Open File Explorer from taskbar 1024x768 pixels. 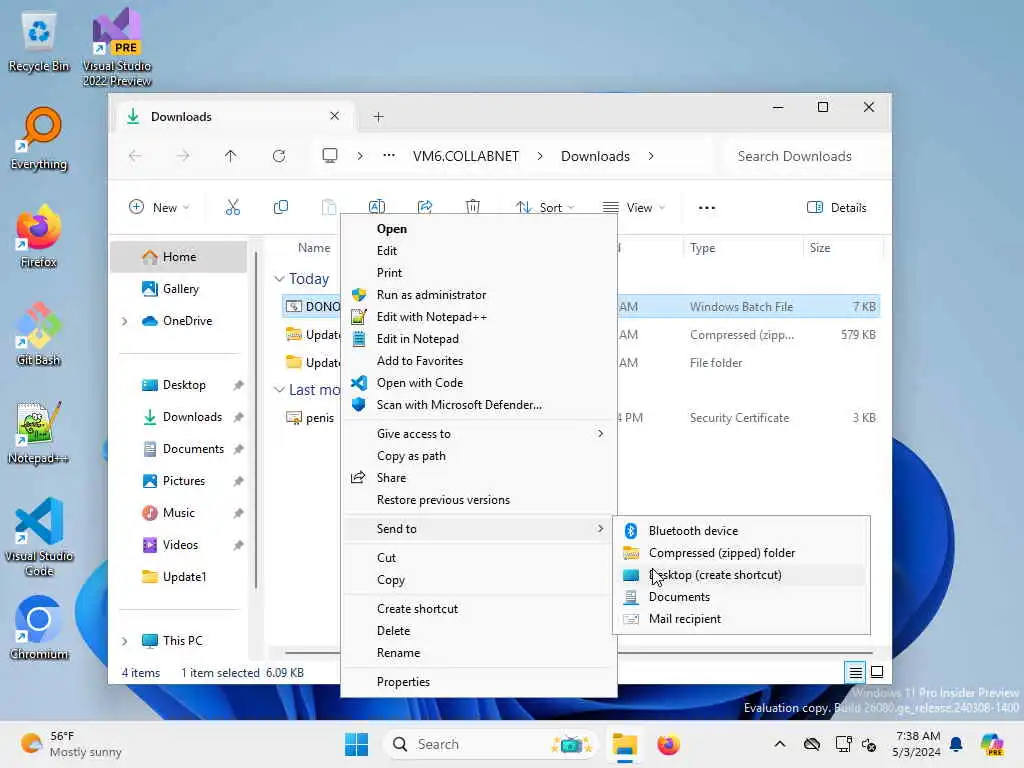[624, 744]
